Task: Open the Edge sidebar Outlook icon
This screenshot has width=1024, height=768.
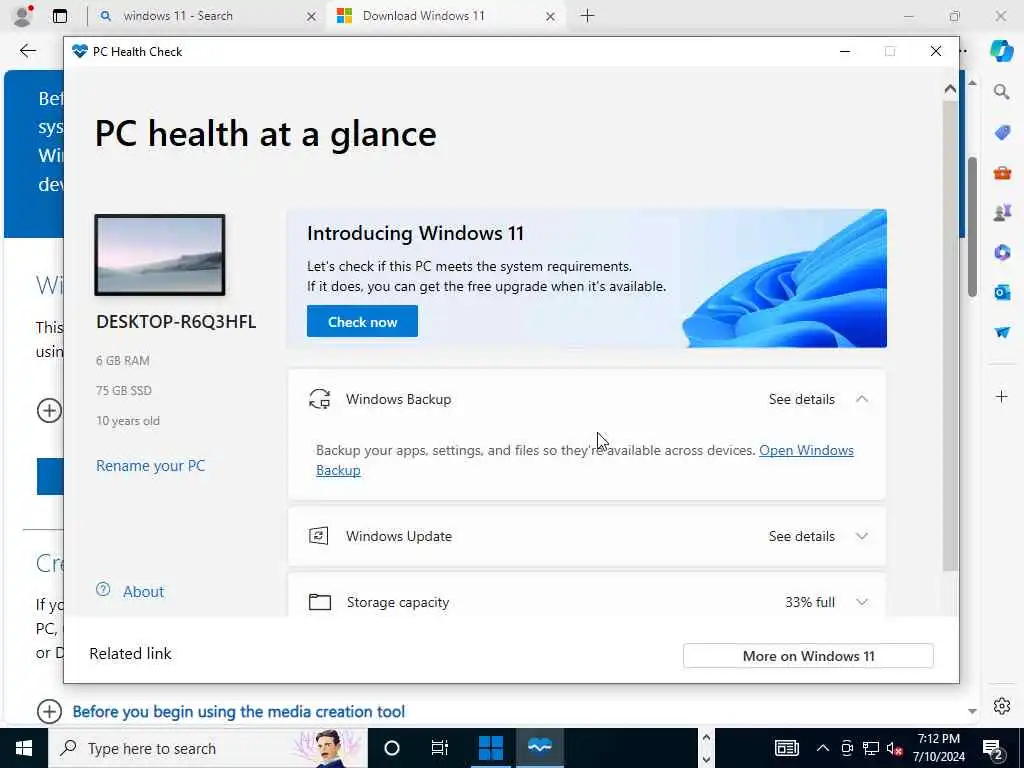Action: coord(1002,292)
